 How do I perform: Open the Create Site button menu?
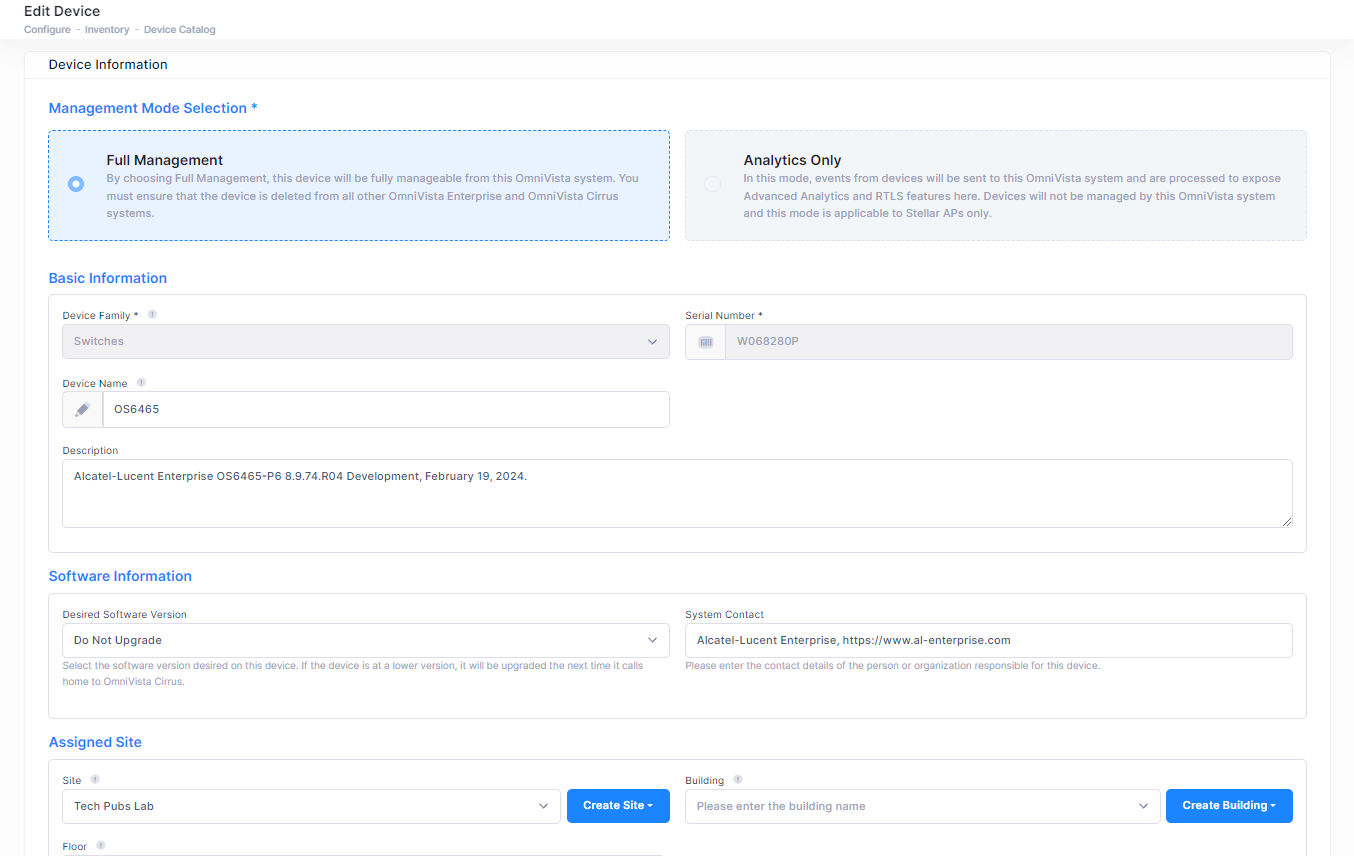(618, 806)
